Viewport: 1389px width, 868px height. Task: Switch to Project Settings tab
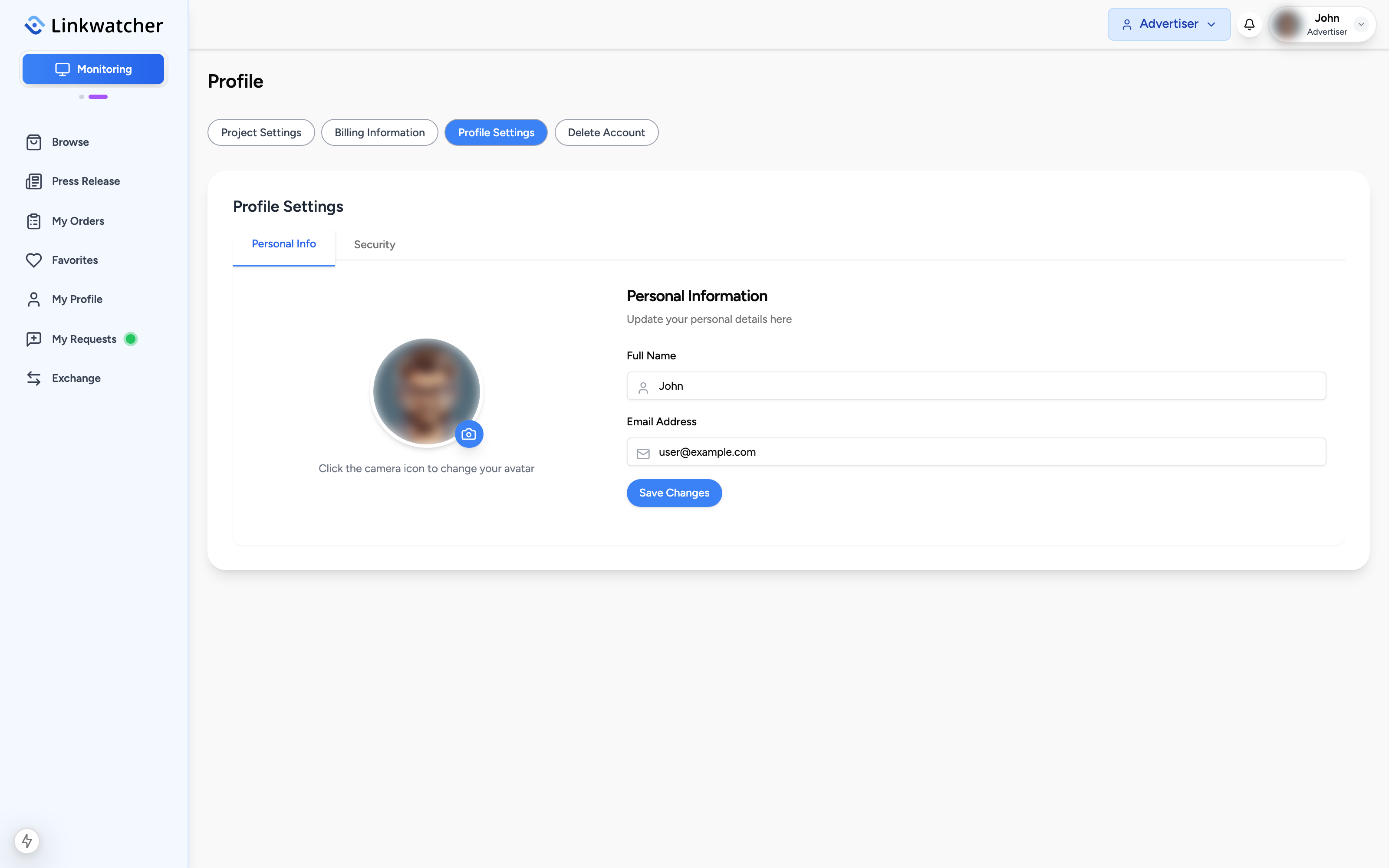tap(261, 133)
